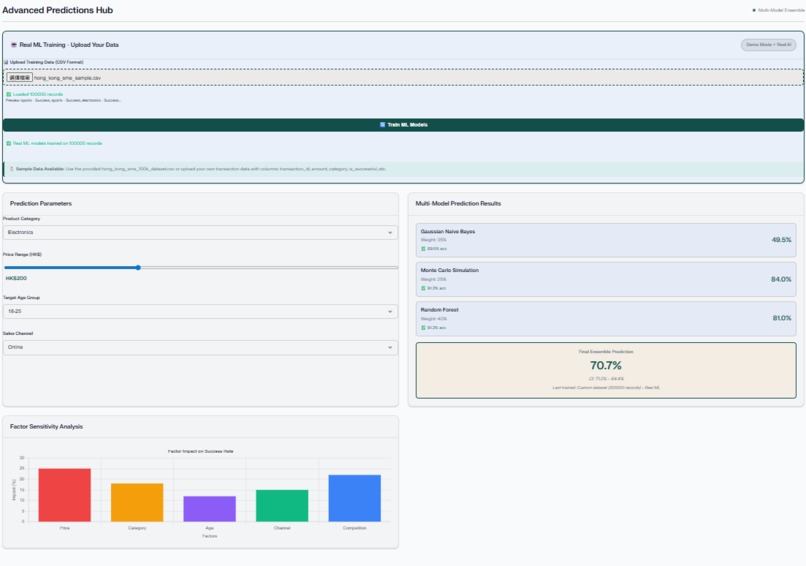
Task: Click the icon before Sample Data Available note
Action: coord(12,169)
